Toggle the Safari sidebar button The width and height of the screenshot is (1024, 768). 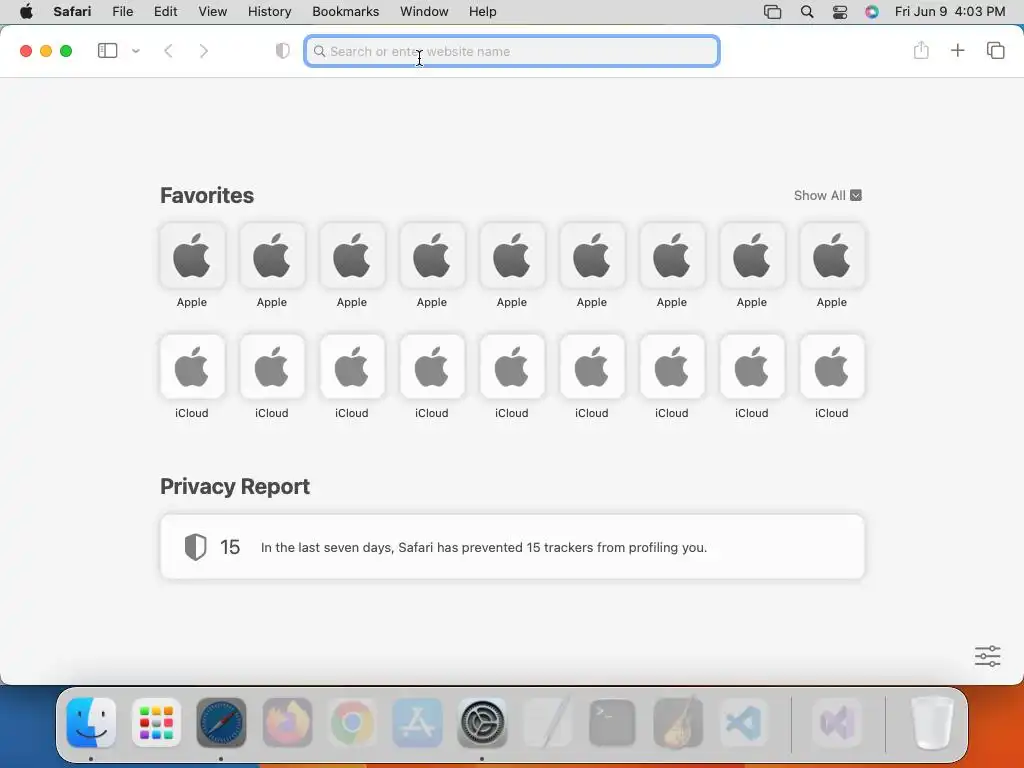(107, 51)
